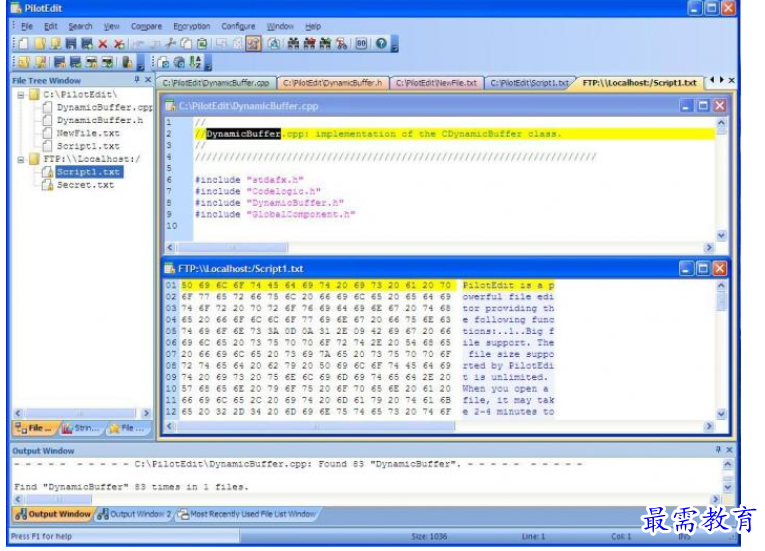
Task: Toggle hex mode with the 00 icon
Action: click(x=361, y=44)
